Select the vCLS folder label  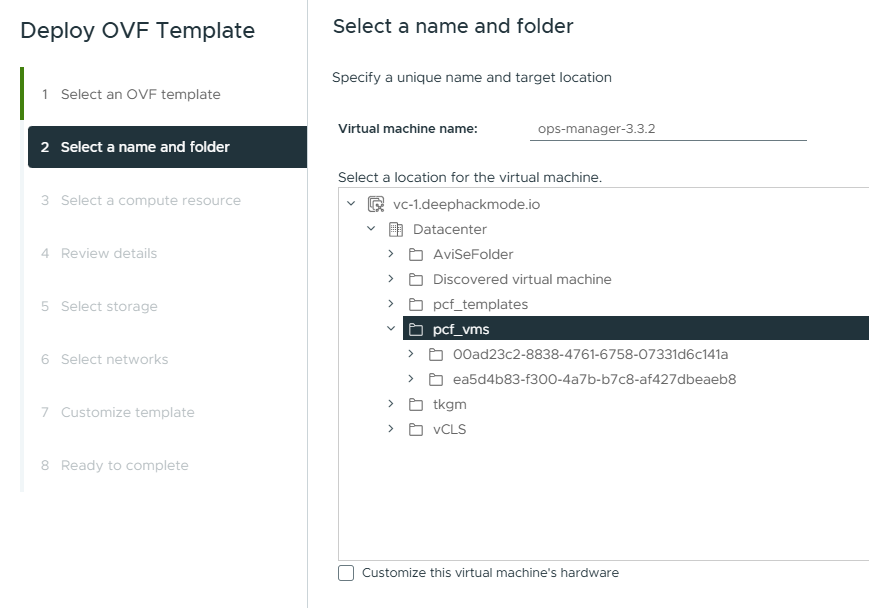[449, 430]
